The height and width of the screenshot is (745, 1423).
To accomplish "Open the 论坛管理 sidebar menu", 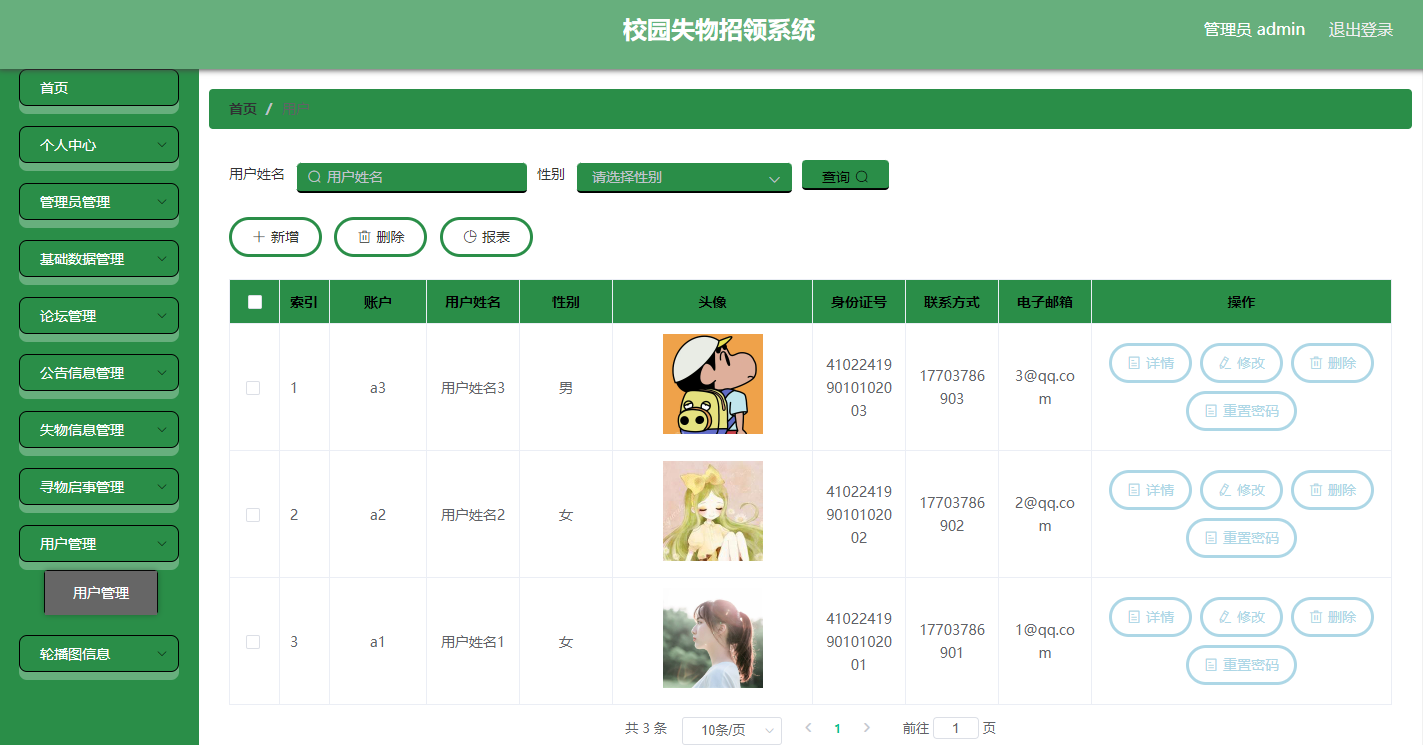I will click(x=98, y=315).
